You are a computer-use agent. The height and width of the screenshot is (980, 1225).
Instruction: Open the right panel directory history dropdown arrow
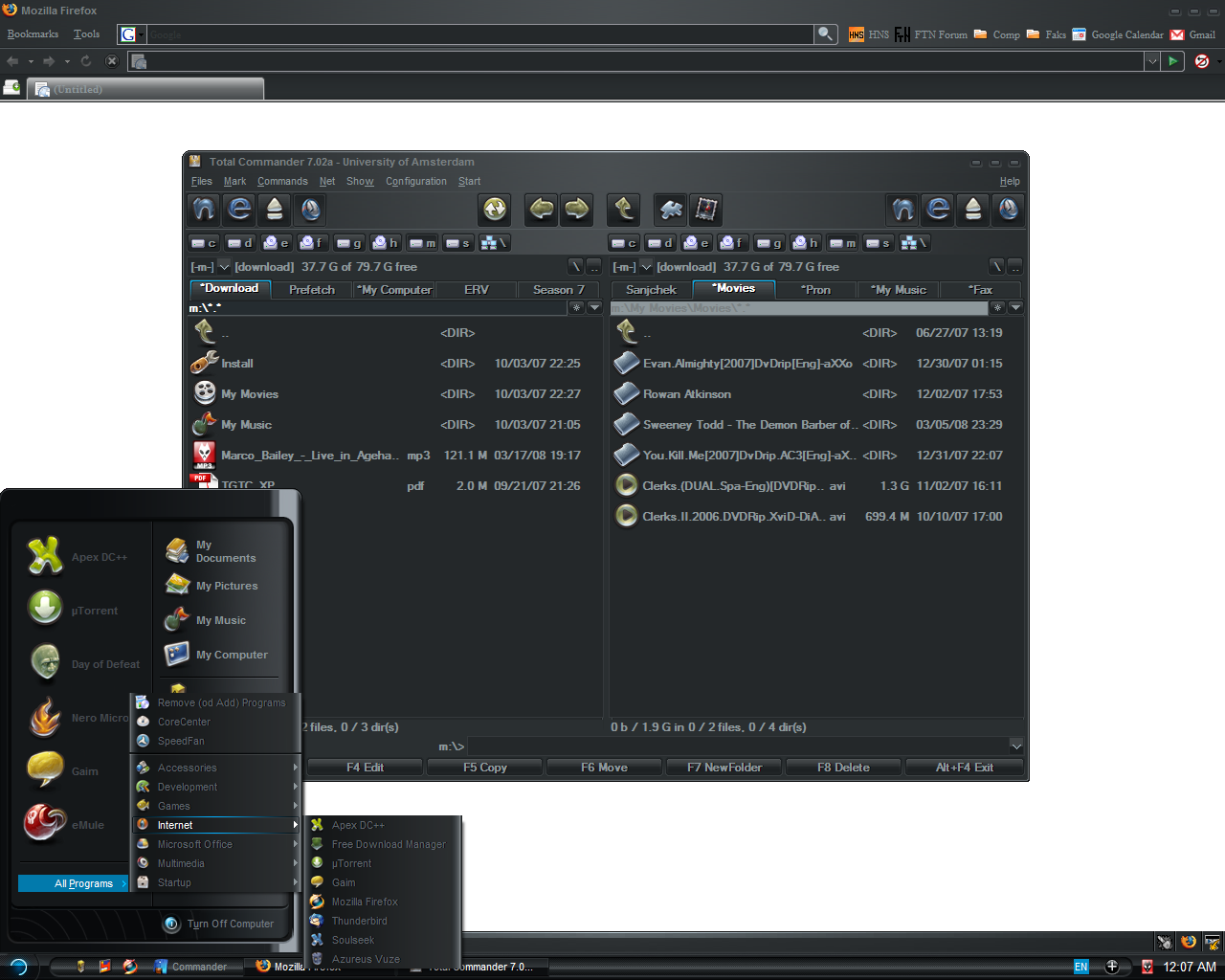pos(1016,307)
